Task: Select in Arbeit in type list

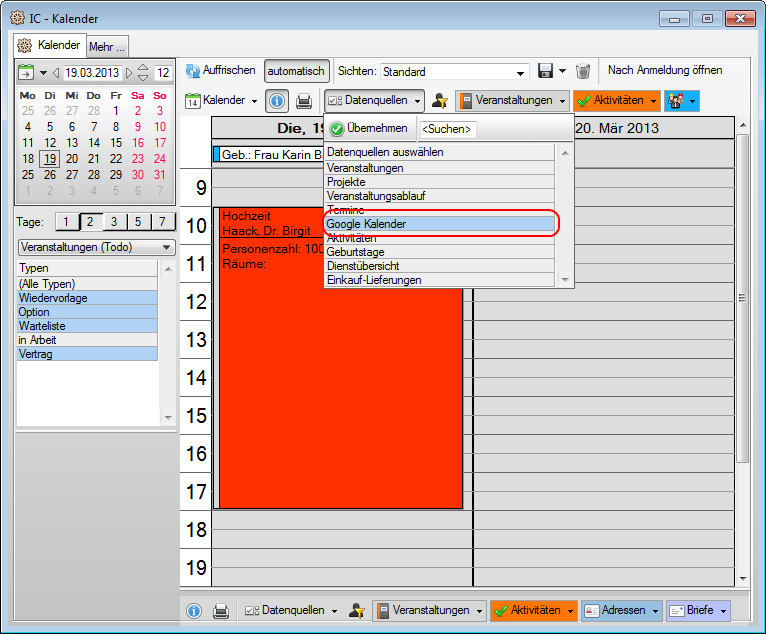Action: click(87, 340)
